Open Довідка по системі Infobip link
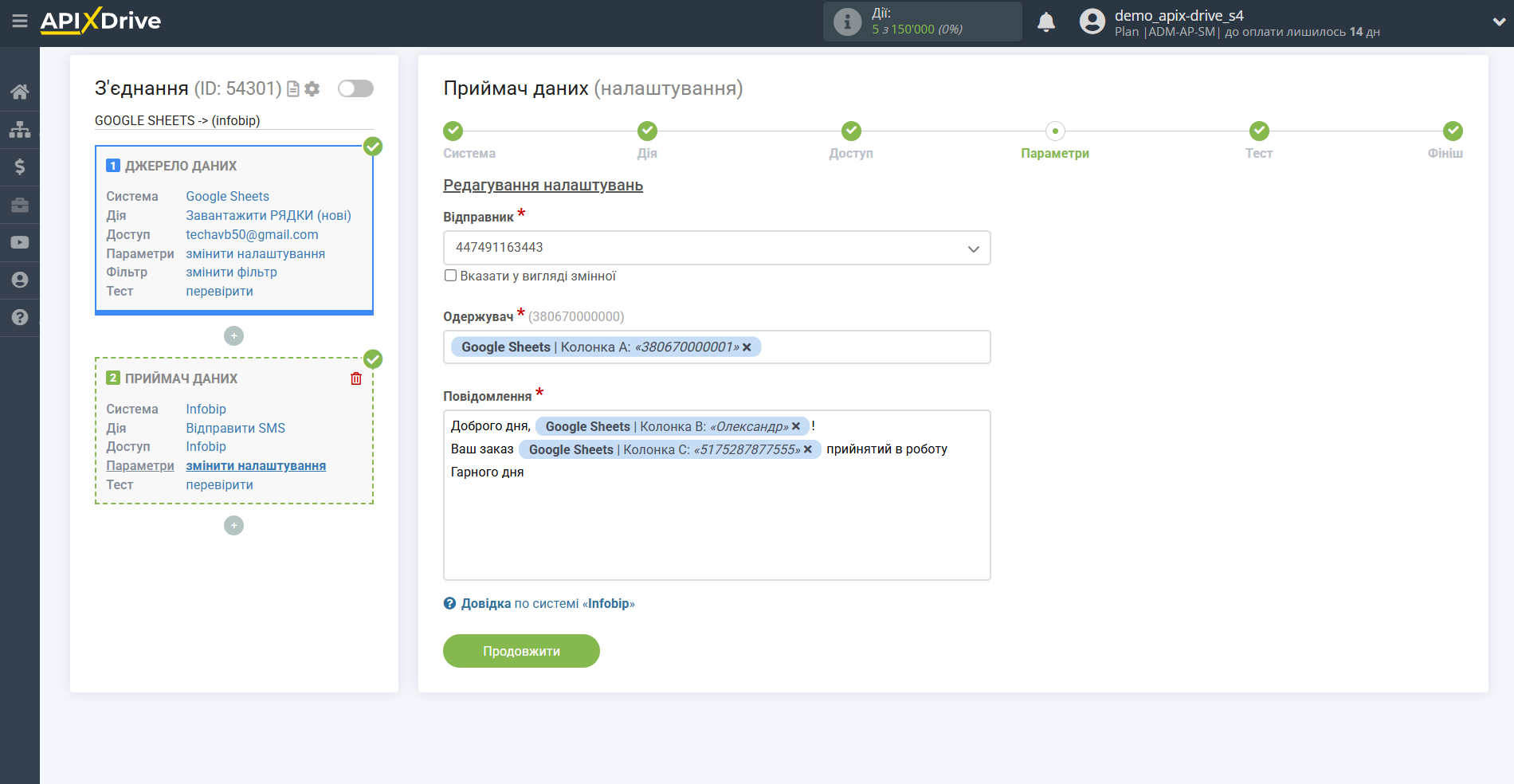The image size is (1514, 784). [547, 604]
